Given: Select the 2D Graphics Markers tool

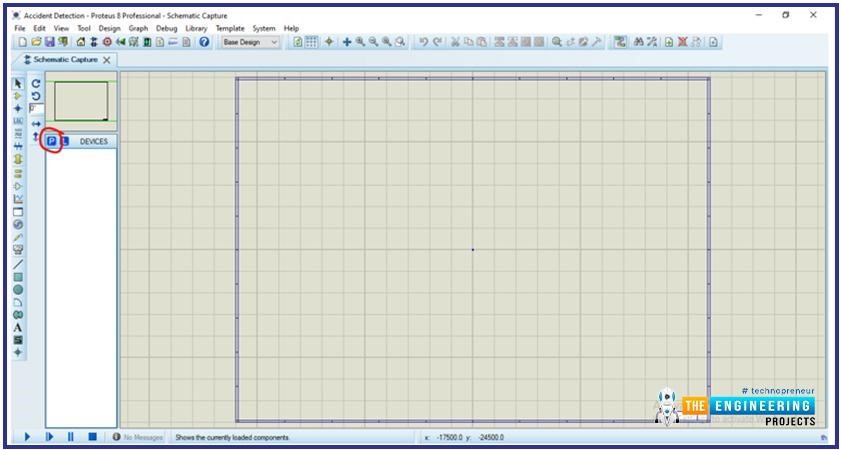Looking at the screenshot, I should pyautogui.click(x=18, y=352).
